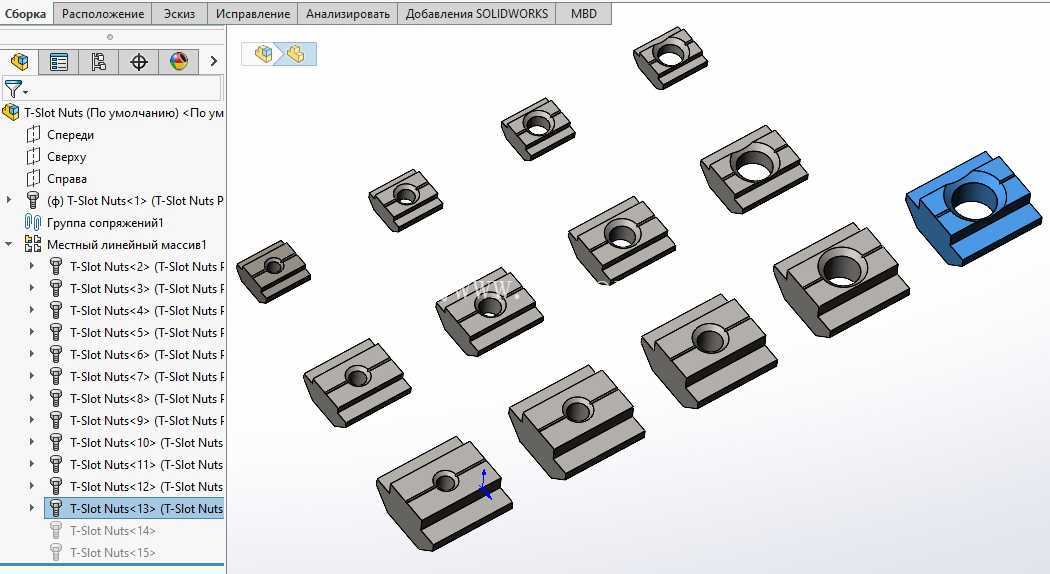The height and width of the screenshot is (574, 1050).
Task: Open the ConfigurationManager tab icon
Action: tap(98, 62)
